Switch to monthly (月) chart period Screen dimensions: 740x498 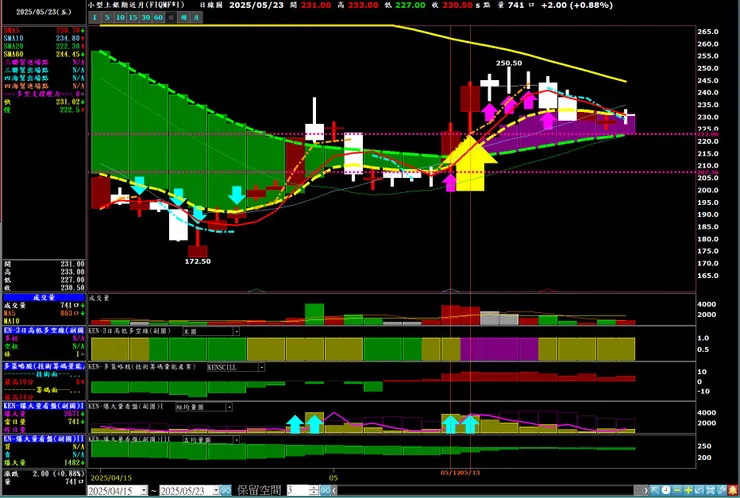[x=196, y=17]
